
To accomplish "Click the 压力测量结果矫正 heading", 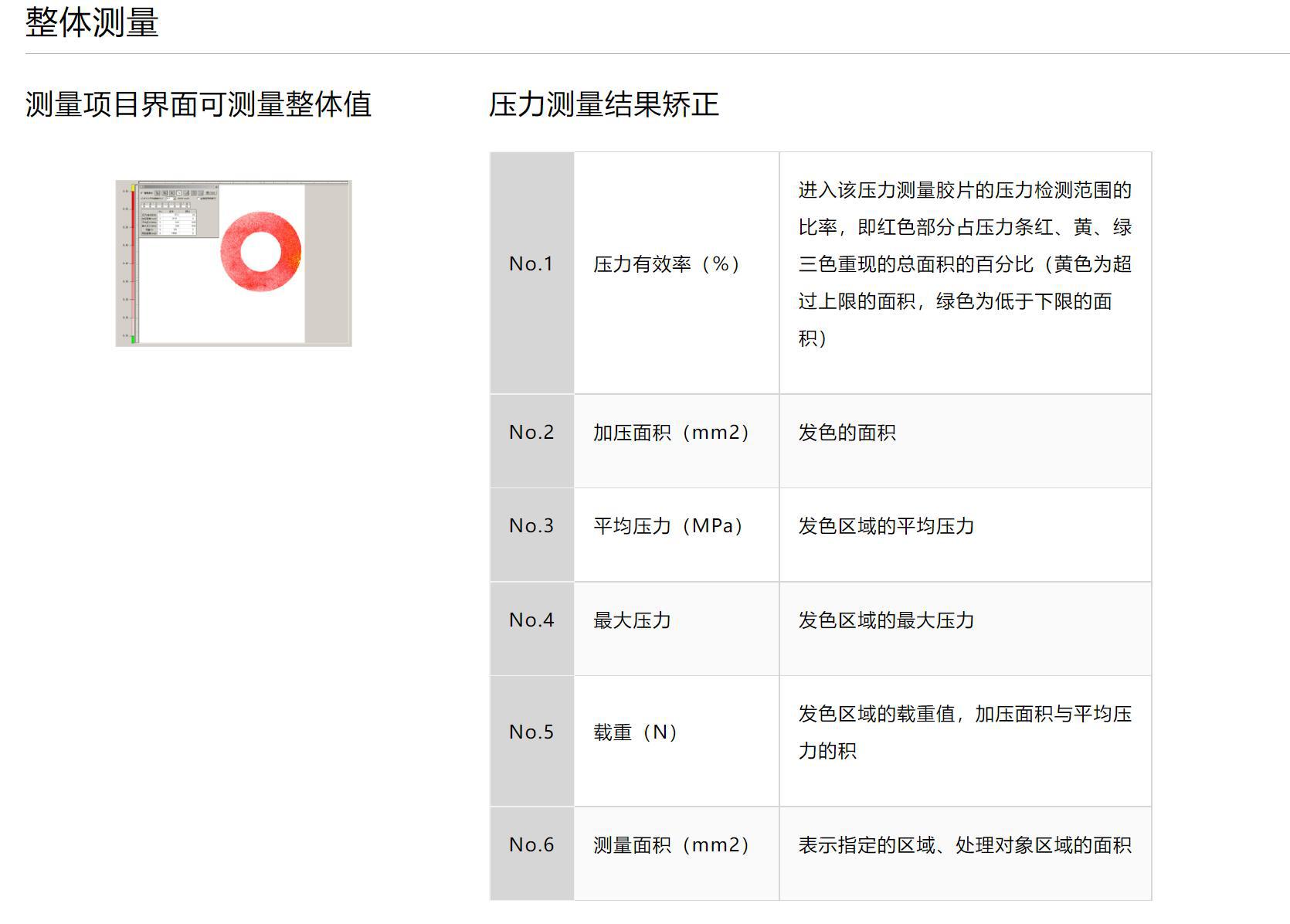I will coord(604,104).
